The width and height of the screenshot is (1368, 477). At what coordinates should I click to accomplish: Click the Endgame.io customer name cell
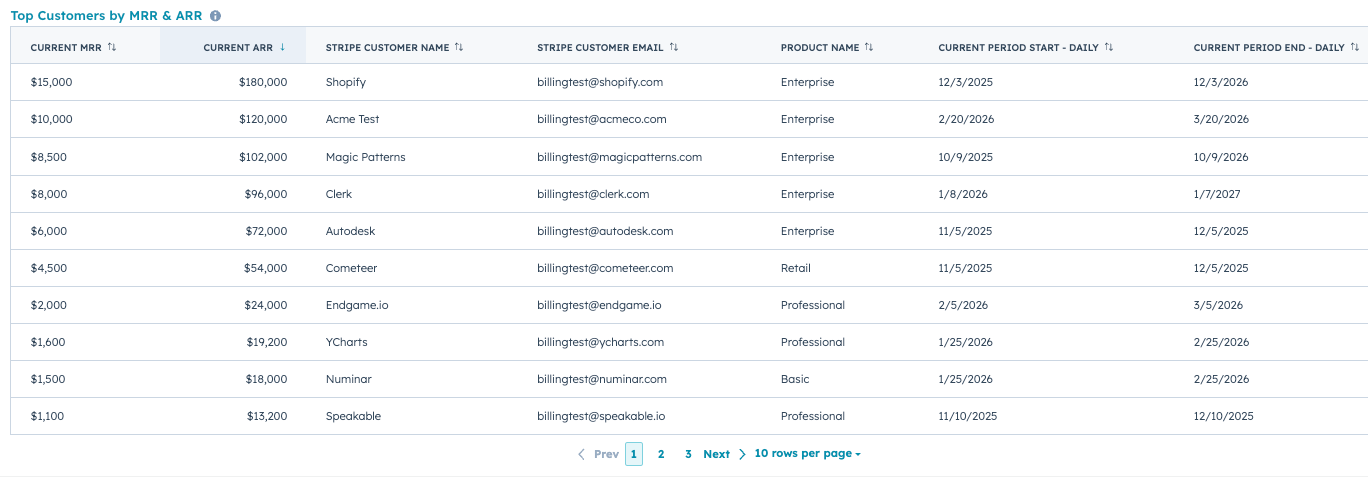pyautogui.click(x=357, y=305)
